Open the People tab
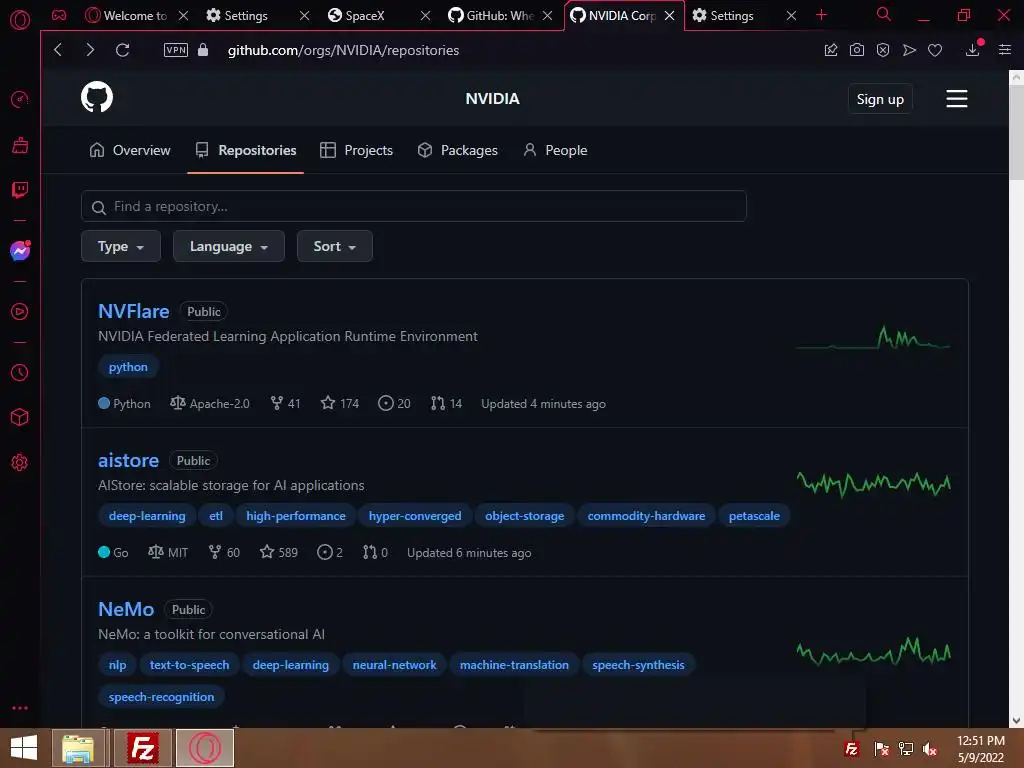The image size is (1024, 768). (555, 150)
